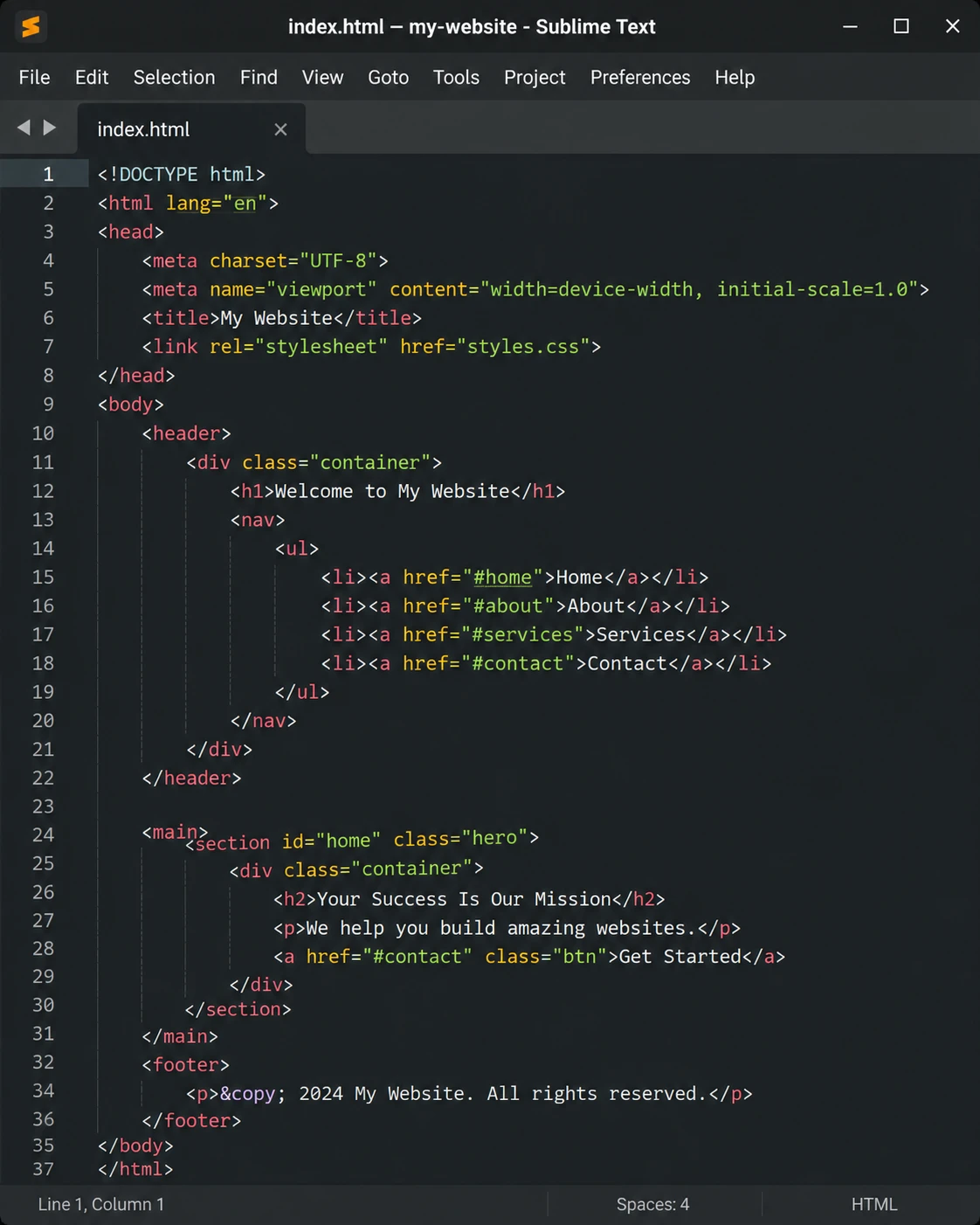980x1225 pixels.
Task: Click the </header> closing tag
Action: click(x=191, y=778)
